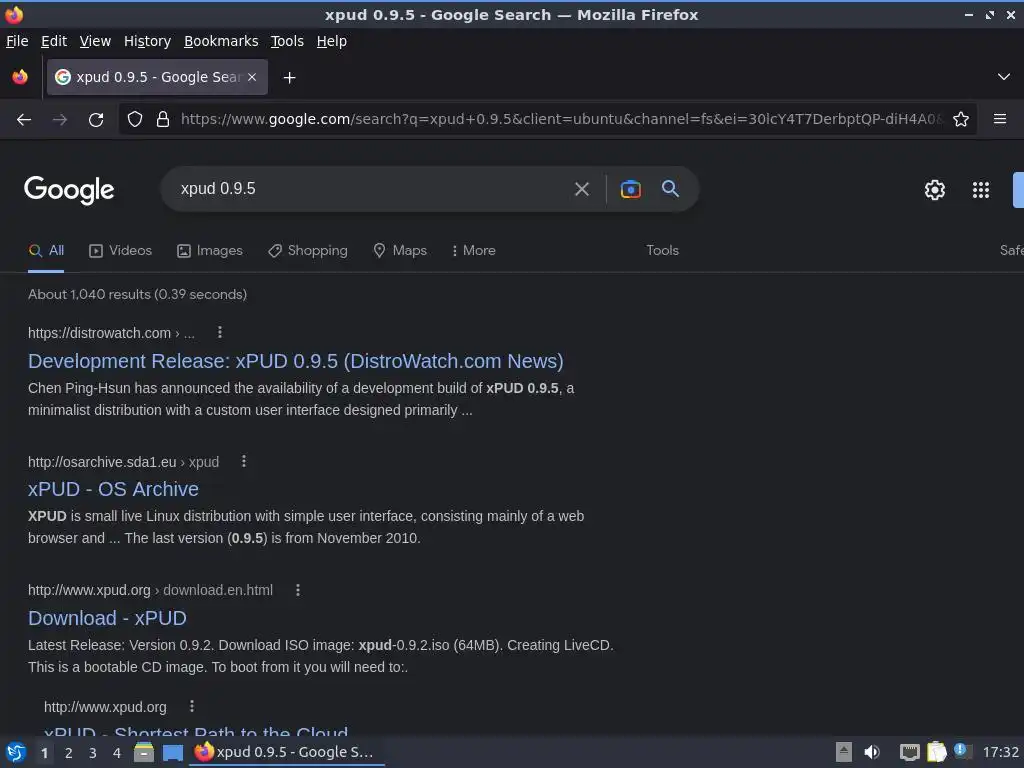Expand the list all tabs chevron
The width and height of the screenshot is (1024, 768).
[x=1004, y=77]
